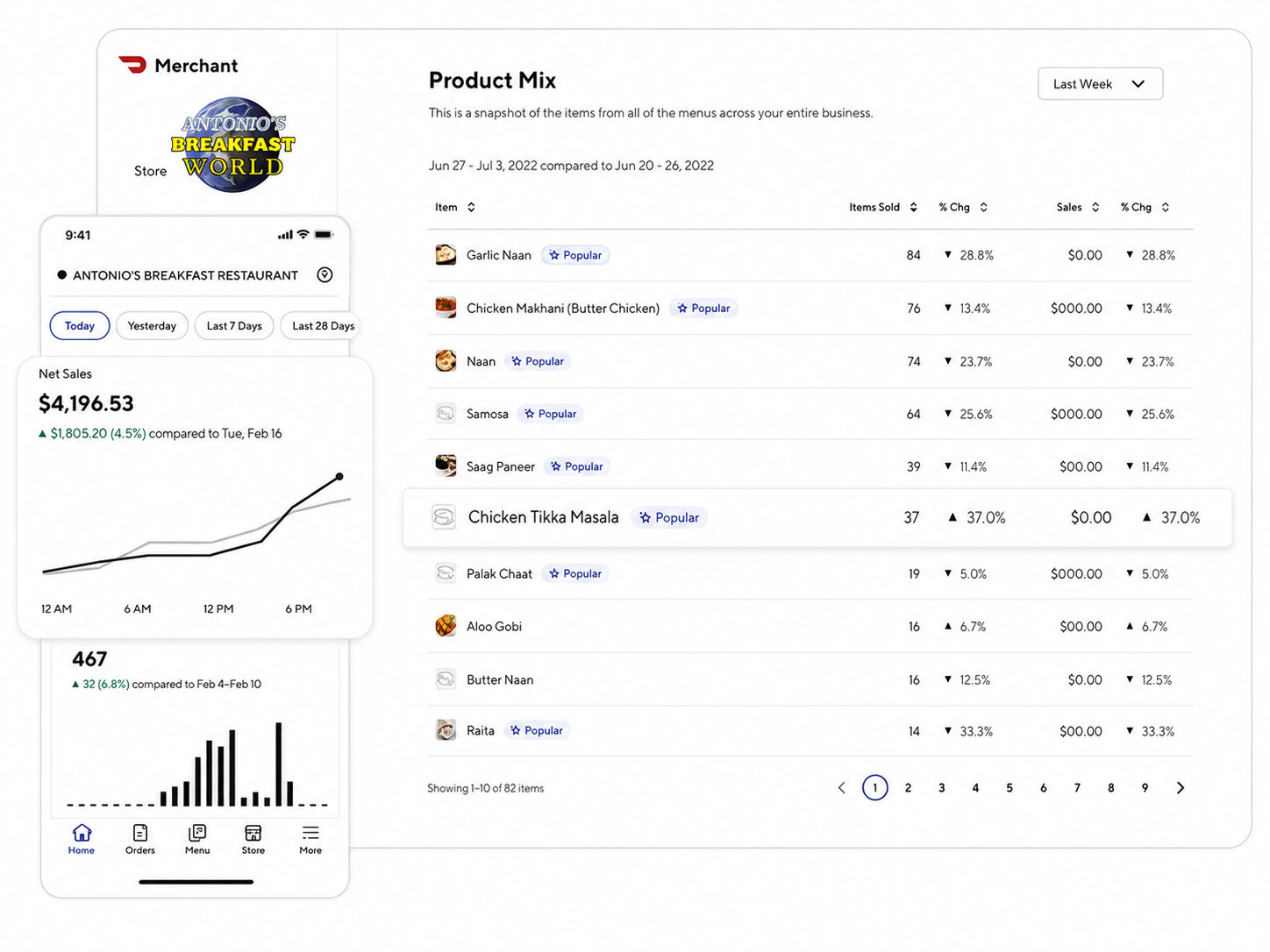Click the 6.7% up indicator for Aloo Gobi sold
The width and height of the screenshot is (1270, 952).
[x=965, y=627]
